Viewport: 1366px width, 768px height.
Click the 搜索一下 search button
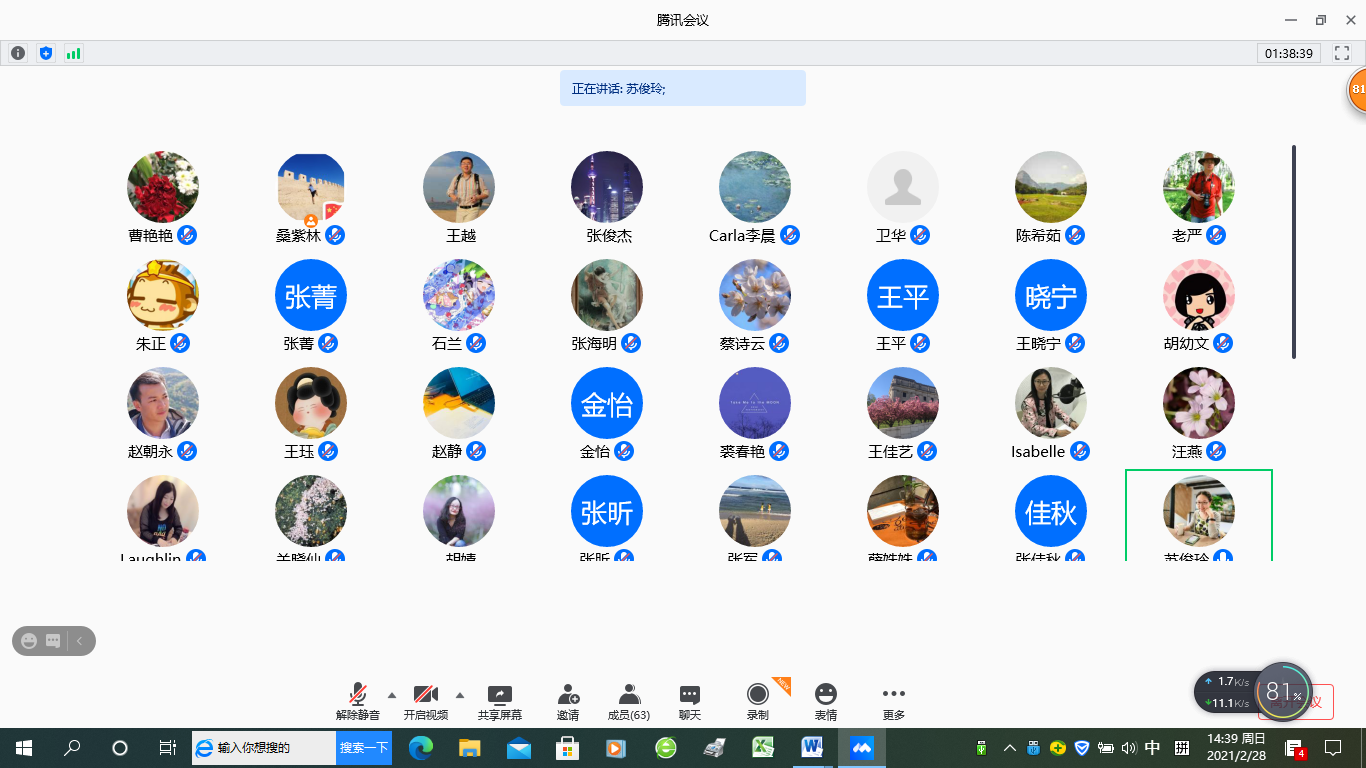[363, 747]
